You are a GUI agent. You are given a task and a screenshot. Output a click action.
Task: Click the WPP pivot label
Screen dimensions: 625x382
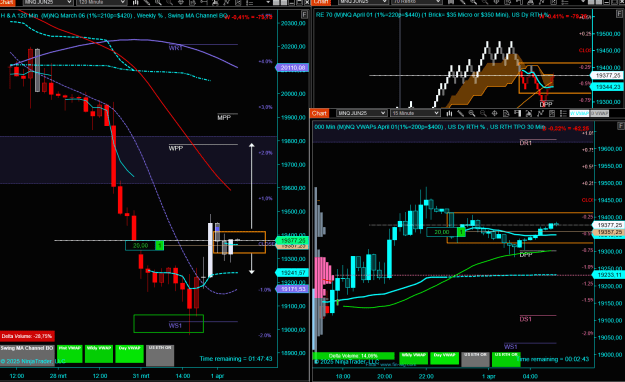coord(176,148)
